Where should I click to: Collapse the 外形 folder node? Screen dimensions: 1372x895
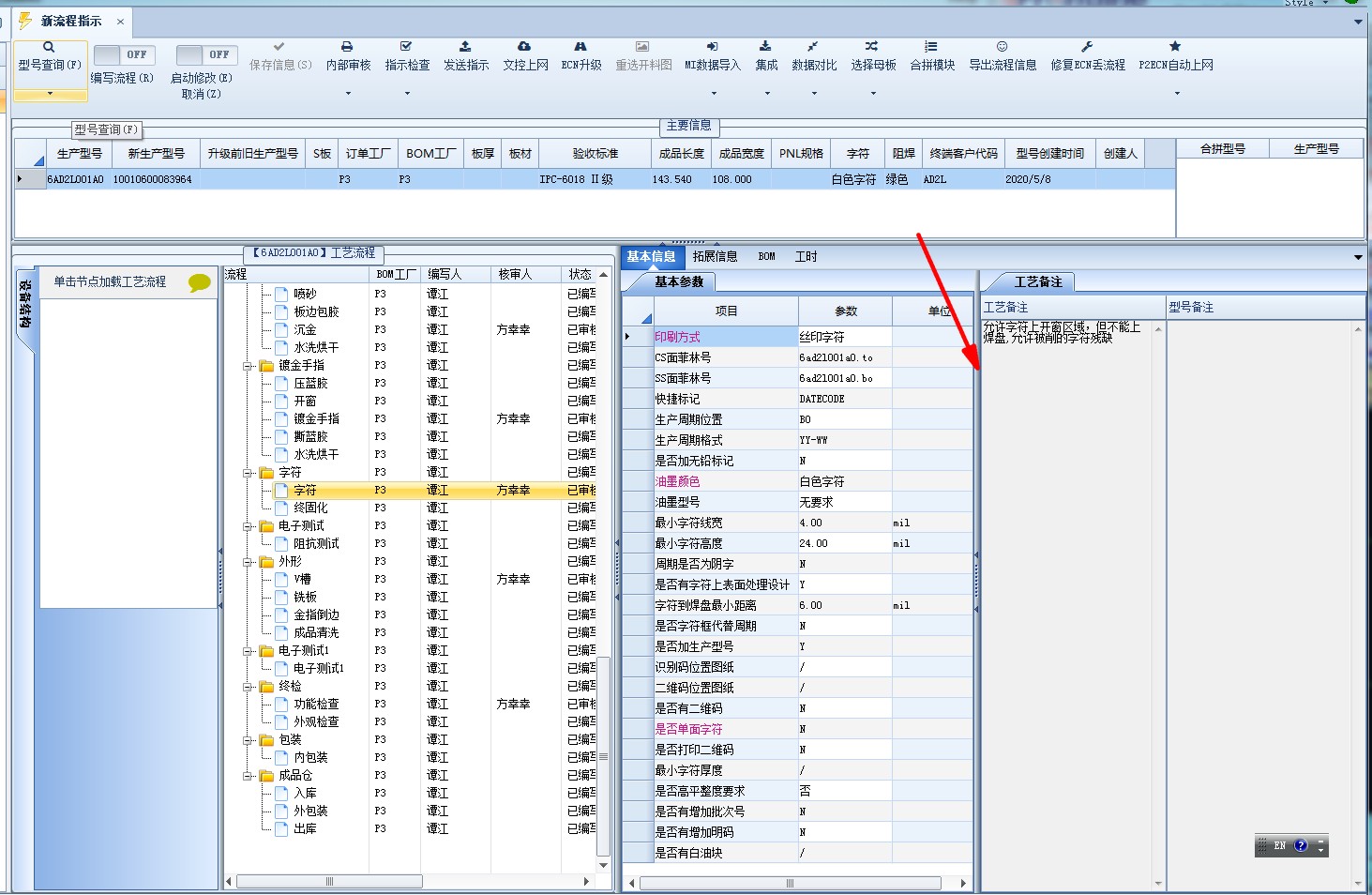click(x=249, y=562)
